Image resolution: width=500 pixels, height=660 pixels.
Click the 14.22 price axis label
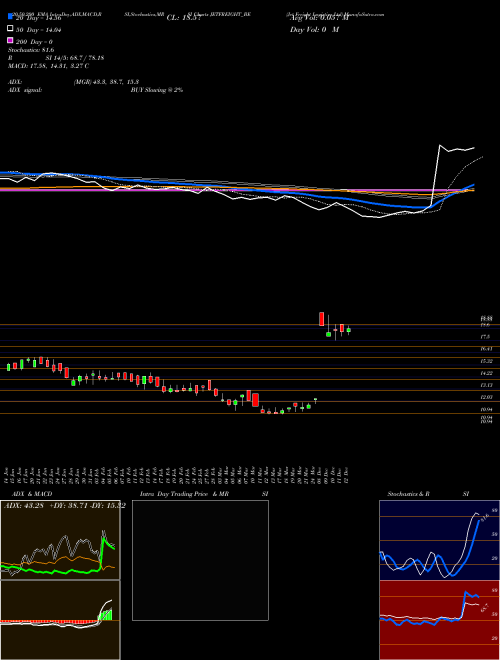tap(487, 373)
